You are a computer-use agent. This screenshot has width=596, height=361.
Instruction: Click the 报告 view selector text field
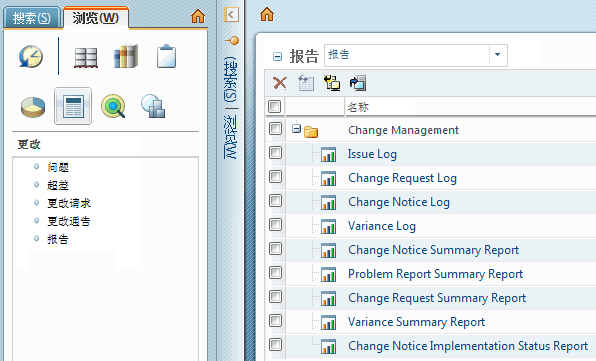pyautogui.click(x=407, y=55)
